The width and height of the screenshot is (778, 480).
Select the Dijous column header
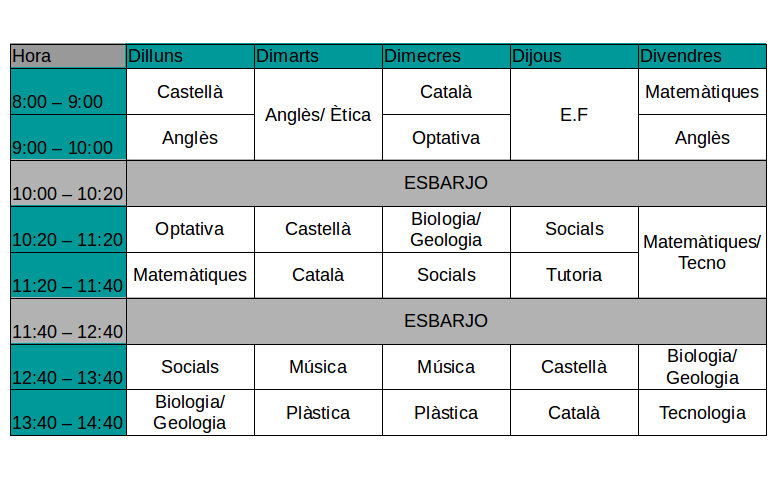pyautogui.click(x=574, y=56)
